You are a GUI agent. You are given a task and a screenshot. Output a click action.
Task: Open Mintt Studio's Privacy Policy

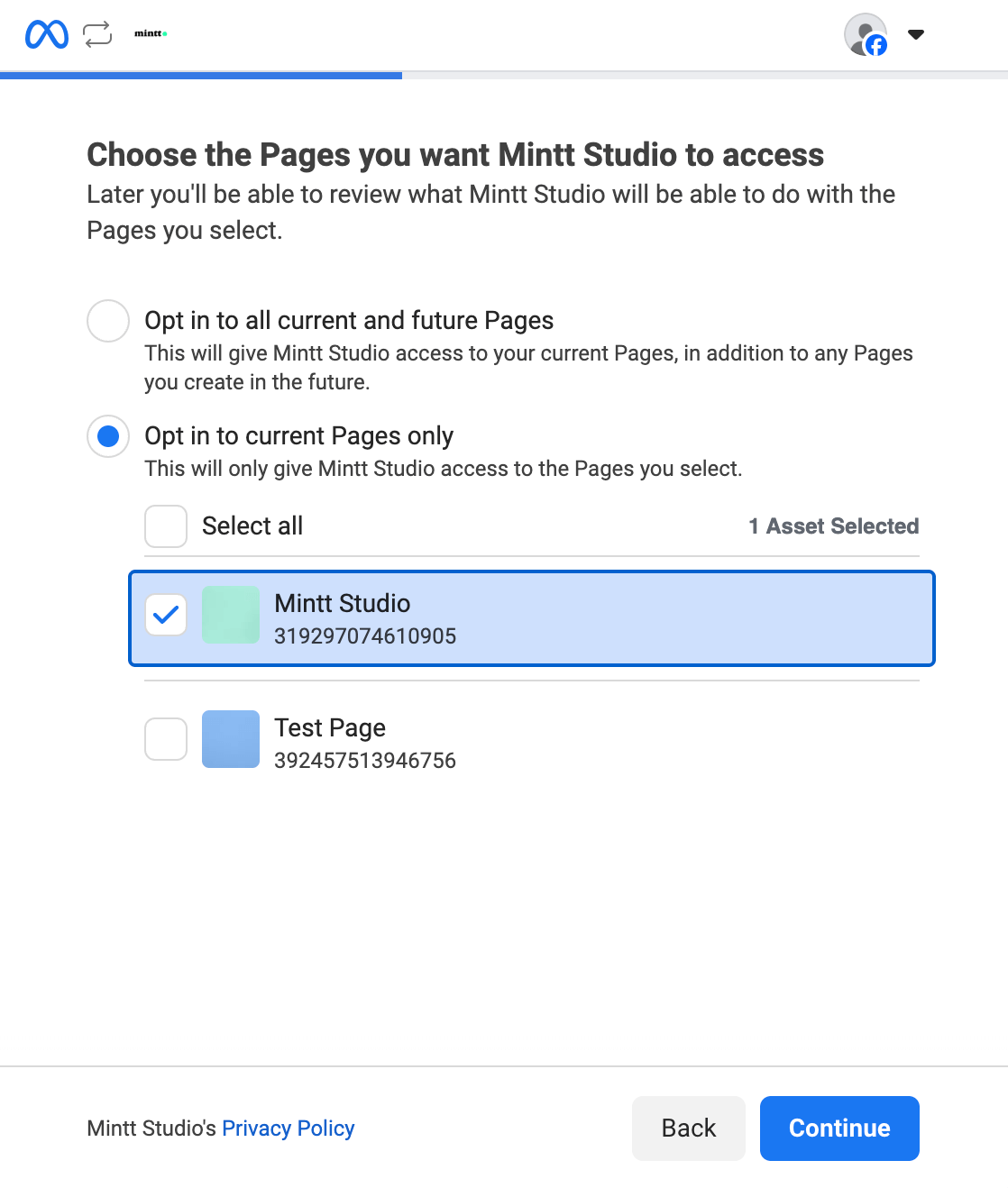tap(288, 1128)
